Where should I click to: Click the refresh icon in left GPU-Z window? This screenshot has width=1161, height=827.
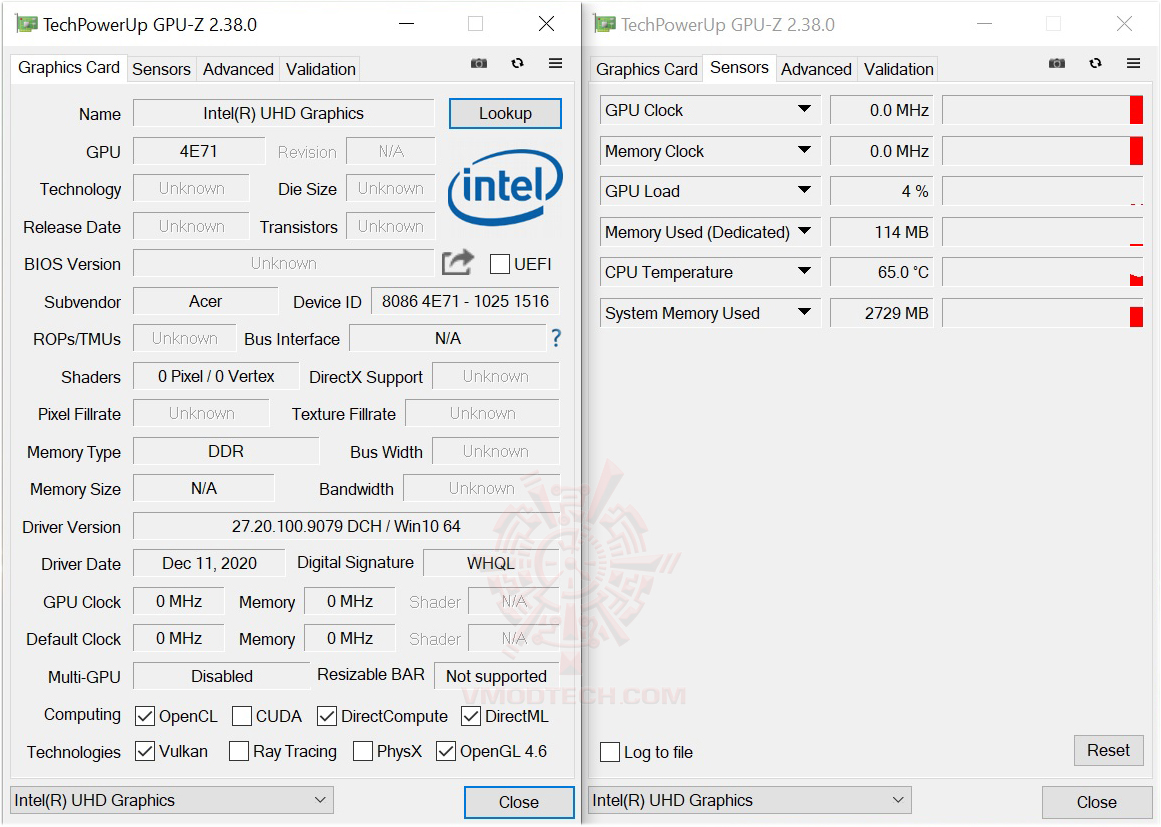point(518,64)
